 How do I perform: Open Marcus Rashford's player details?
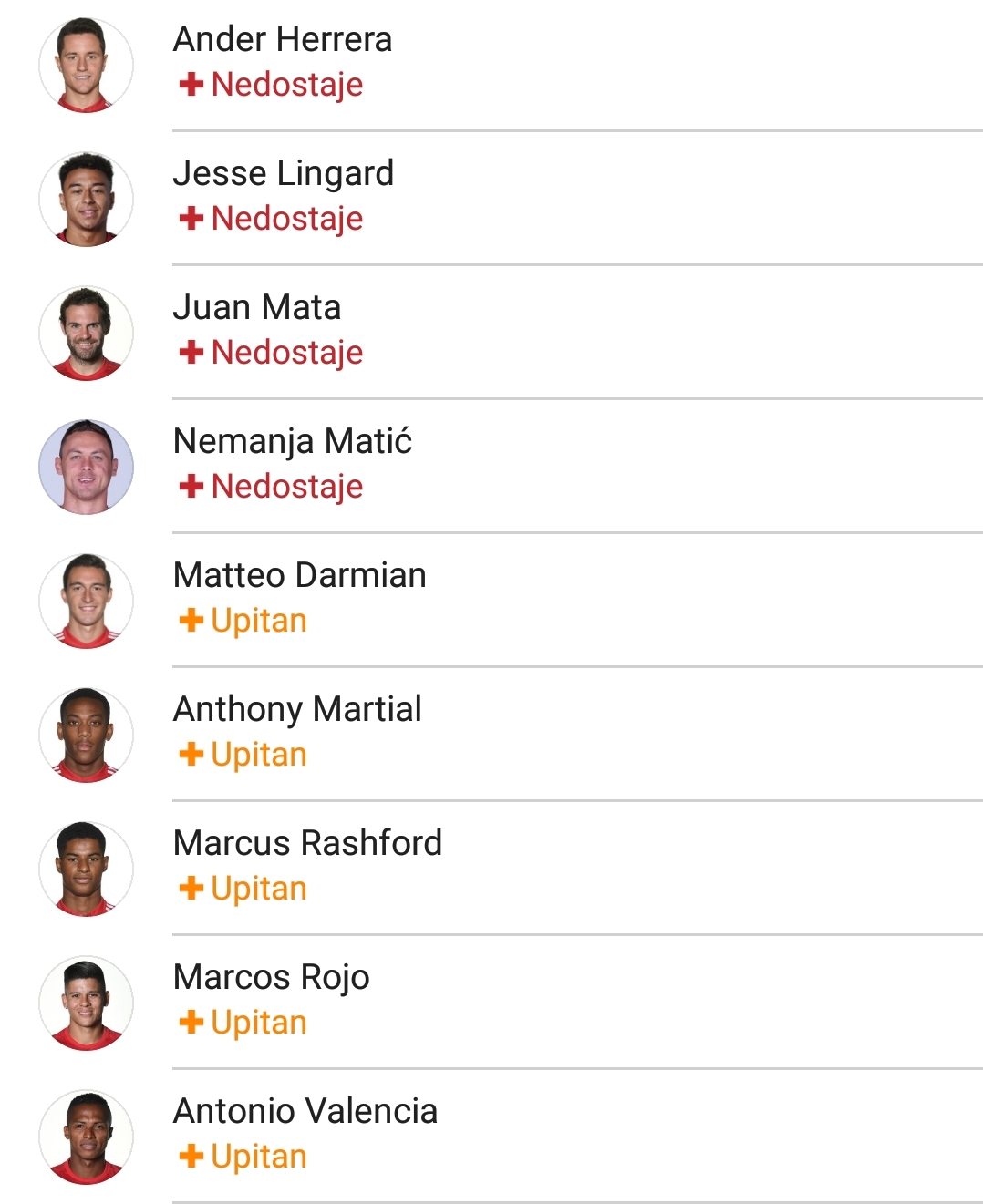[307, 843]
